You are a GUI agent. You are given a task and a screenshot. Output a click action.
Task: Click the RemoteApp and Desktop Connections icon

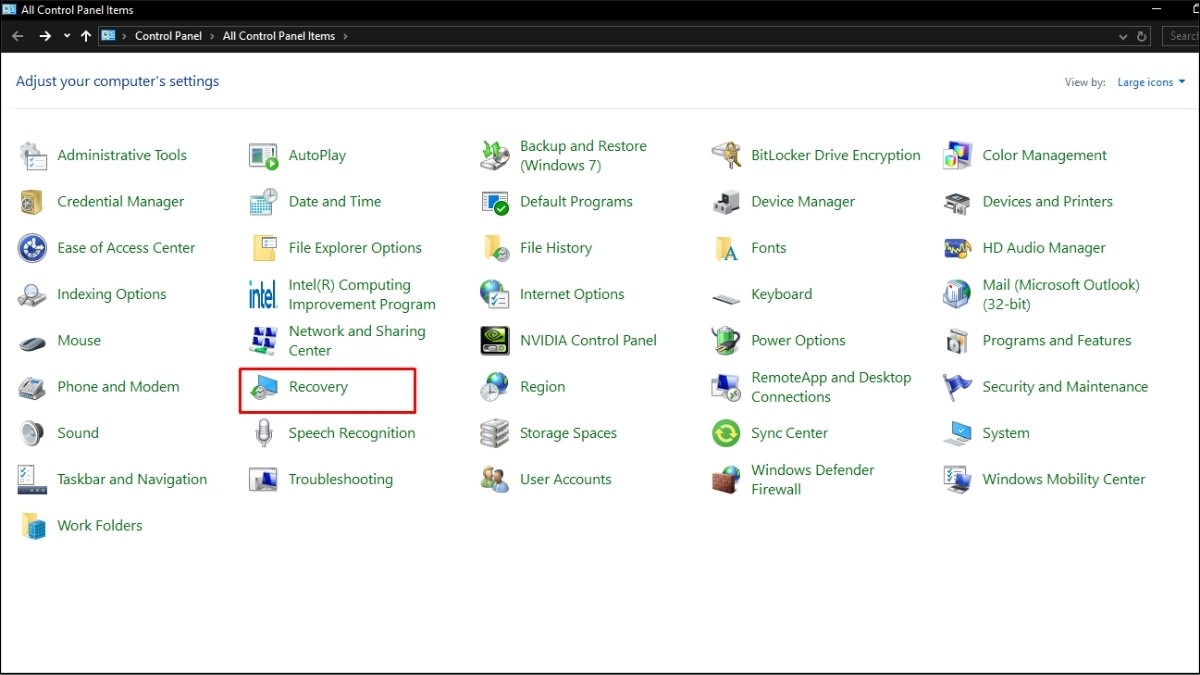(x=726, y=387)
